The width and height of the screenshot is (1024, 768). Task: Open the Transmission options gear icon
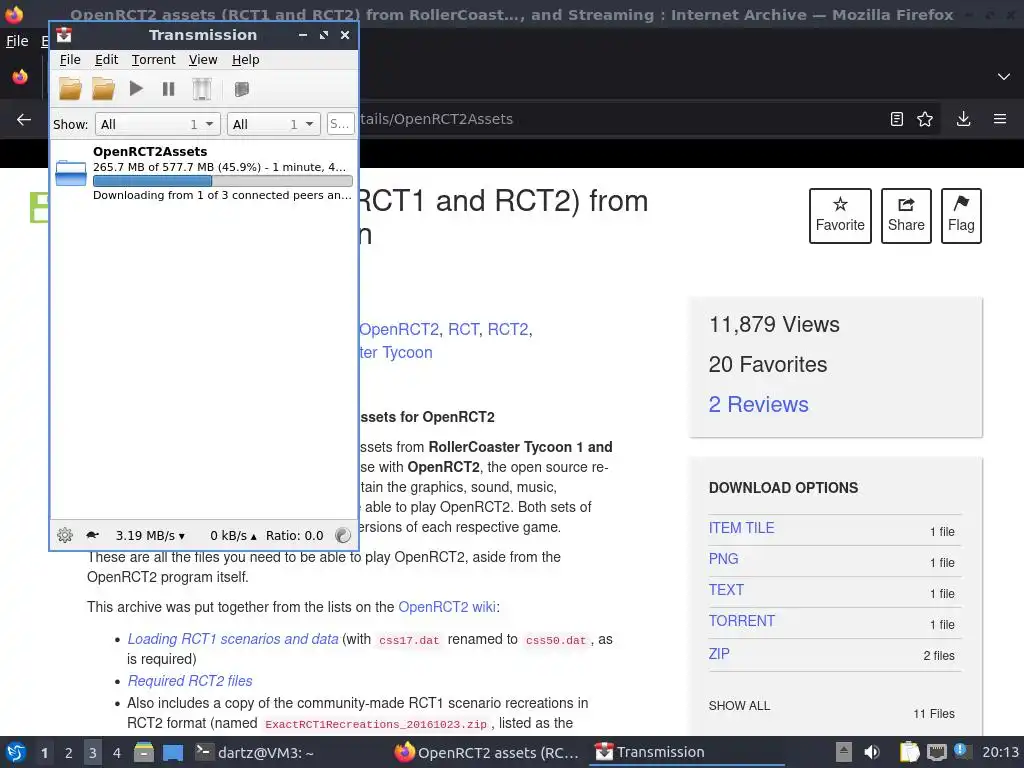pos(65,536)
